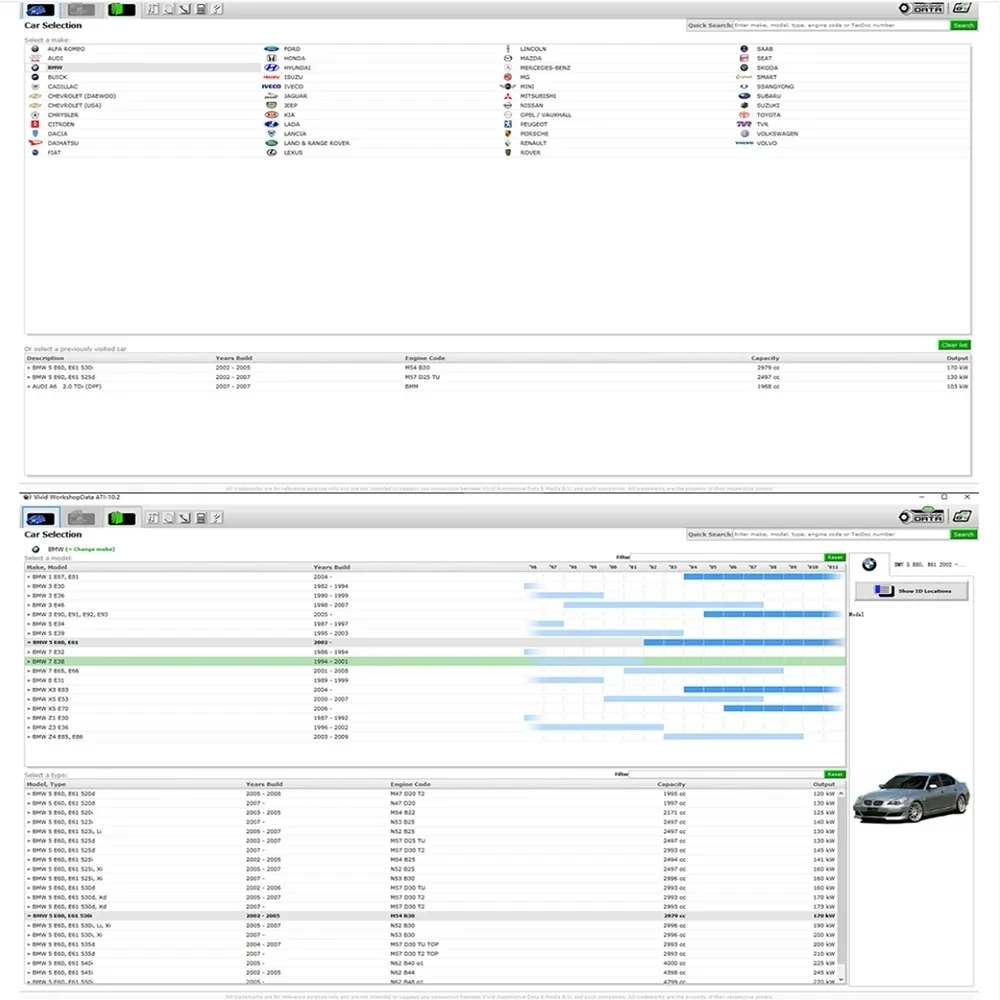Open the green book icon in the BMW model window toolbar
Viewport: 1000px width, 1000px height.
pos(121,518)
